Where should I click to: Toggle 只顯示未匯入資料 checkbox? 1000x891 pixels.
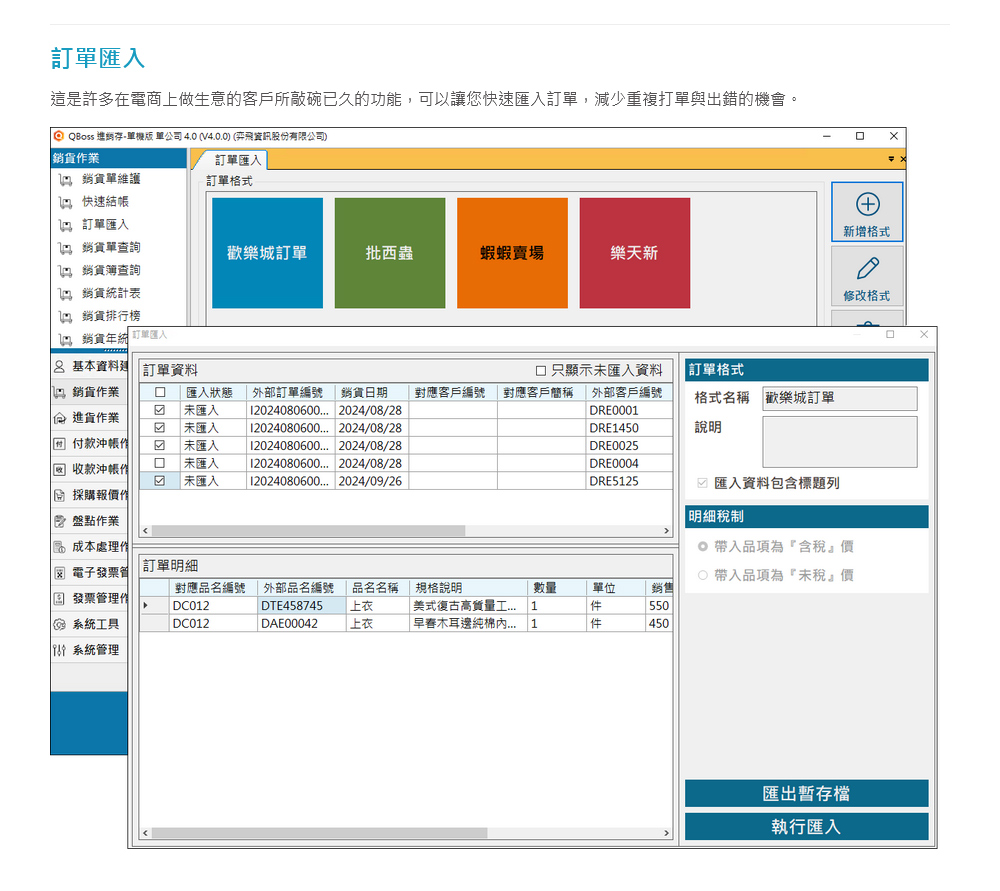[x=541, y=370]
